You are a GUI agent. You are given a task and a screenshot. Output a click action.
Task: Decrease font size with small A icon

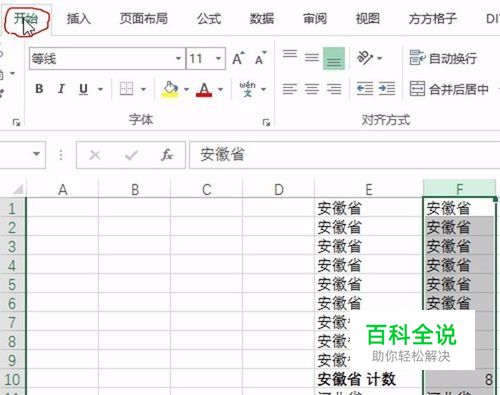click(261, 59)
